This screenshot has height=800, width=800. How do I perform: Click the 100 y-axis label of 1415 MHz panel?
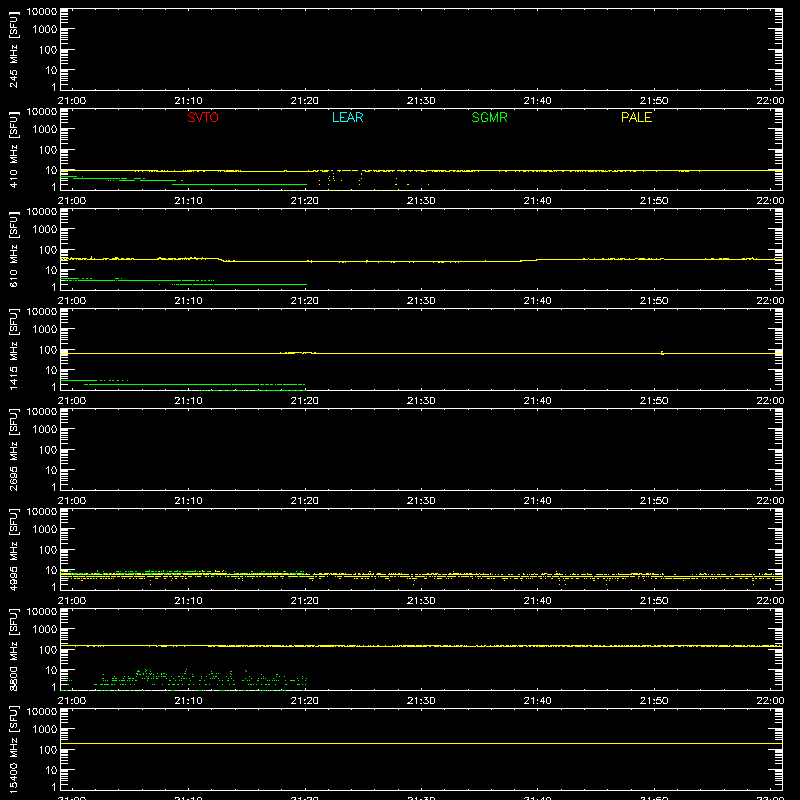48,350
